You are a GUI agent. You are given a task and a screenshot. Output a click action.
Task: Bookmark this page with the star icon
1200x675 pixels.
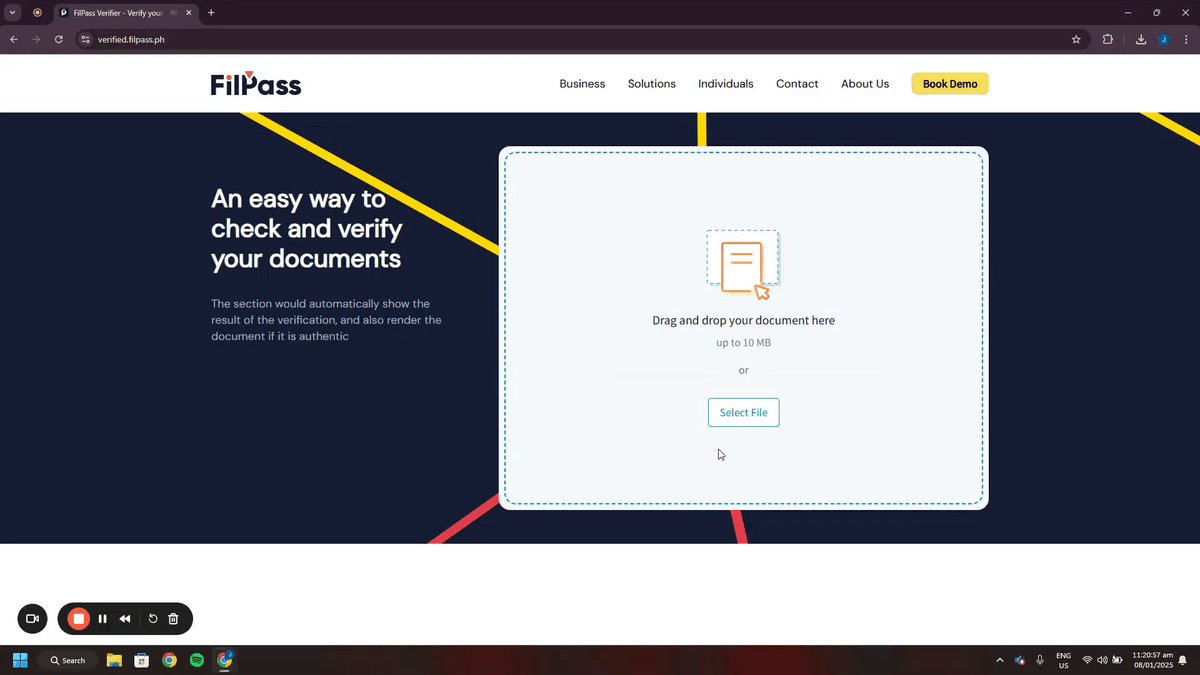[1076, 39]
